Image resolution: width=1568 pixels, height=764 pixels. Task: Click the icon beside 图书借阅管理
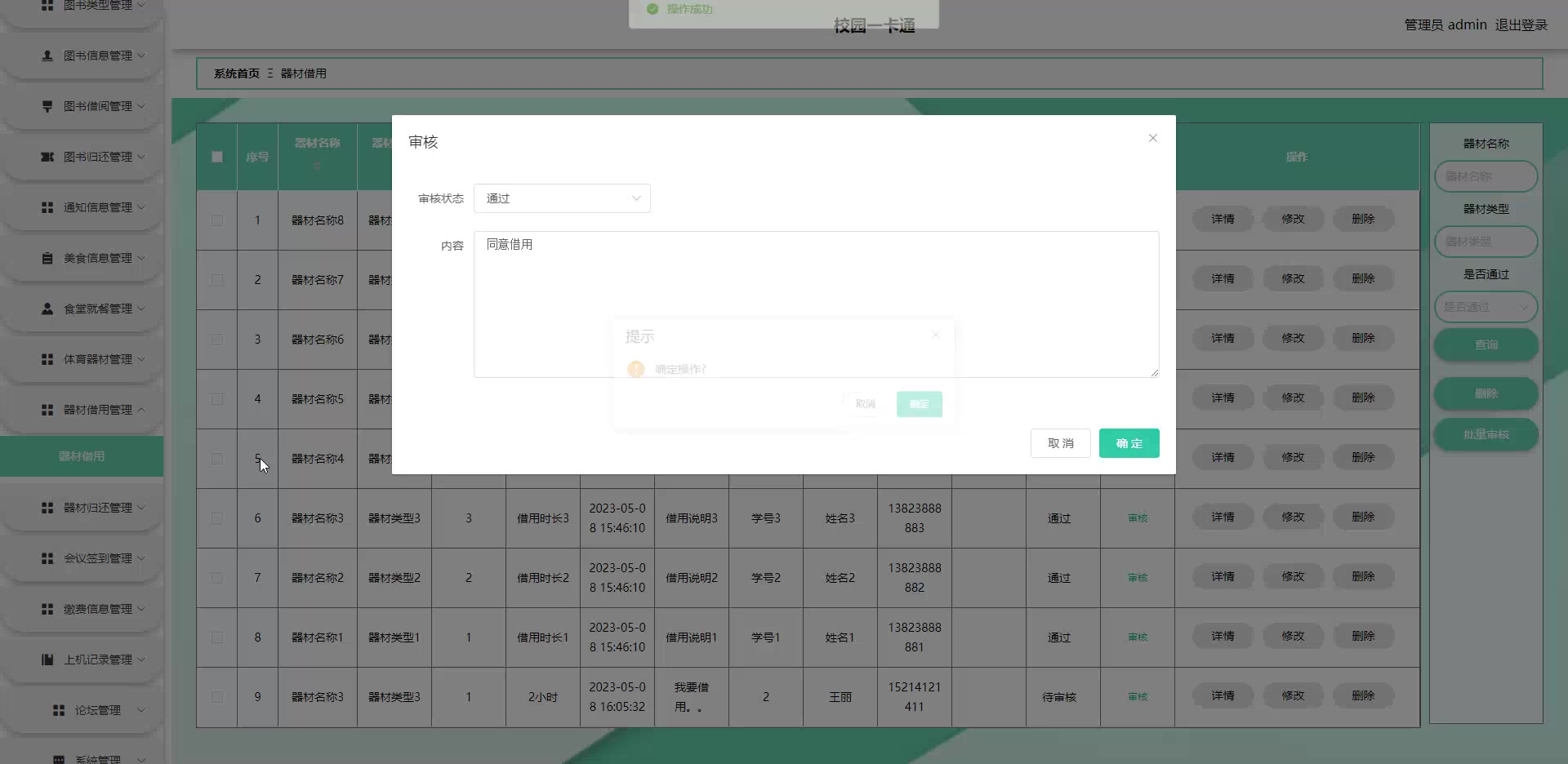pos(47,106)
